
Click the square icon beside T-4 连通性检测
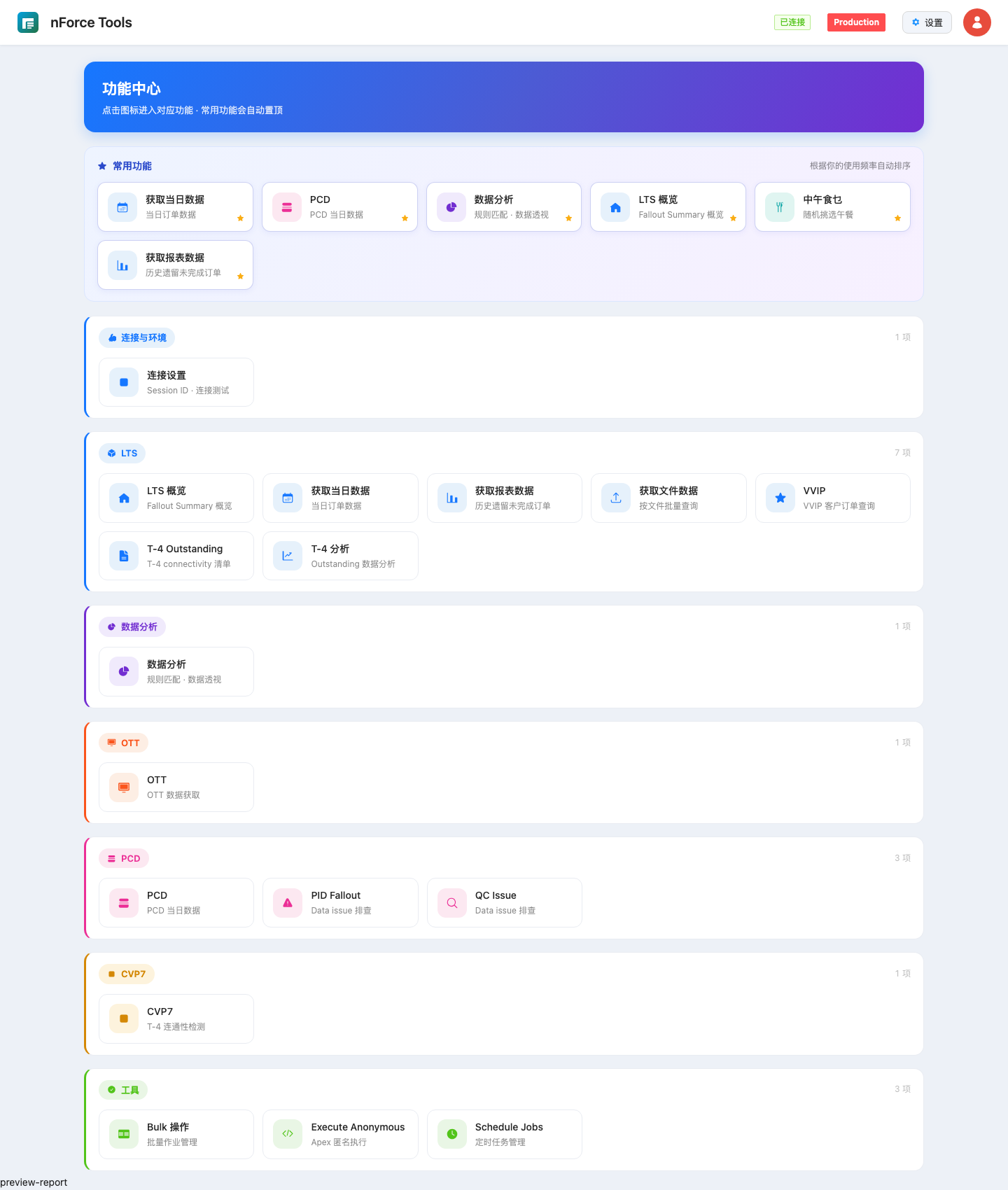tap(124, 1018)
